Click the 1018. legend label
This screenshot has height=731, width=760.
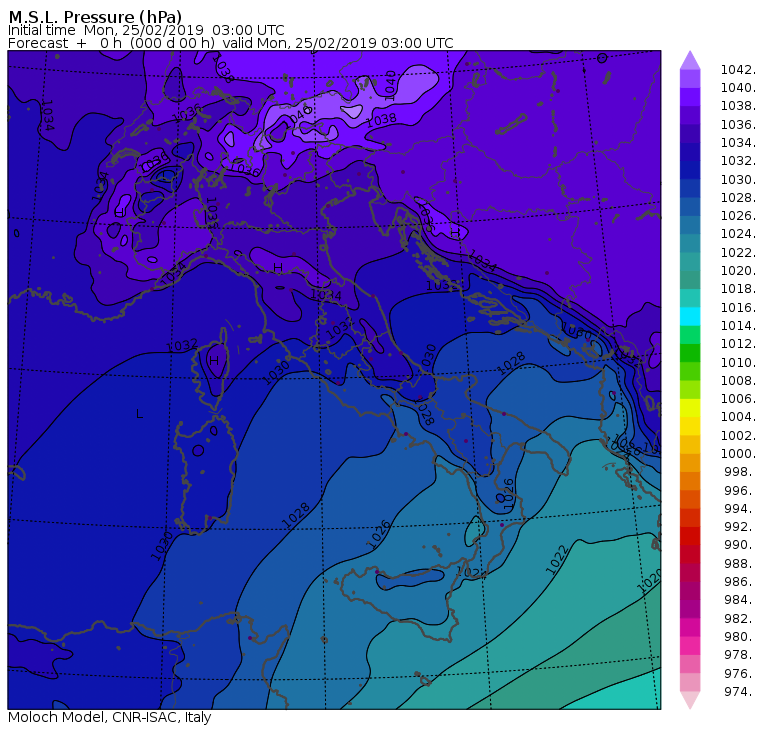[x=738, y=288]
